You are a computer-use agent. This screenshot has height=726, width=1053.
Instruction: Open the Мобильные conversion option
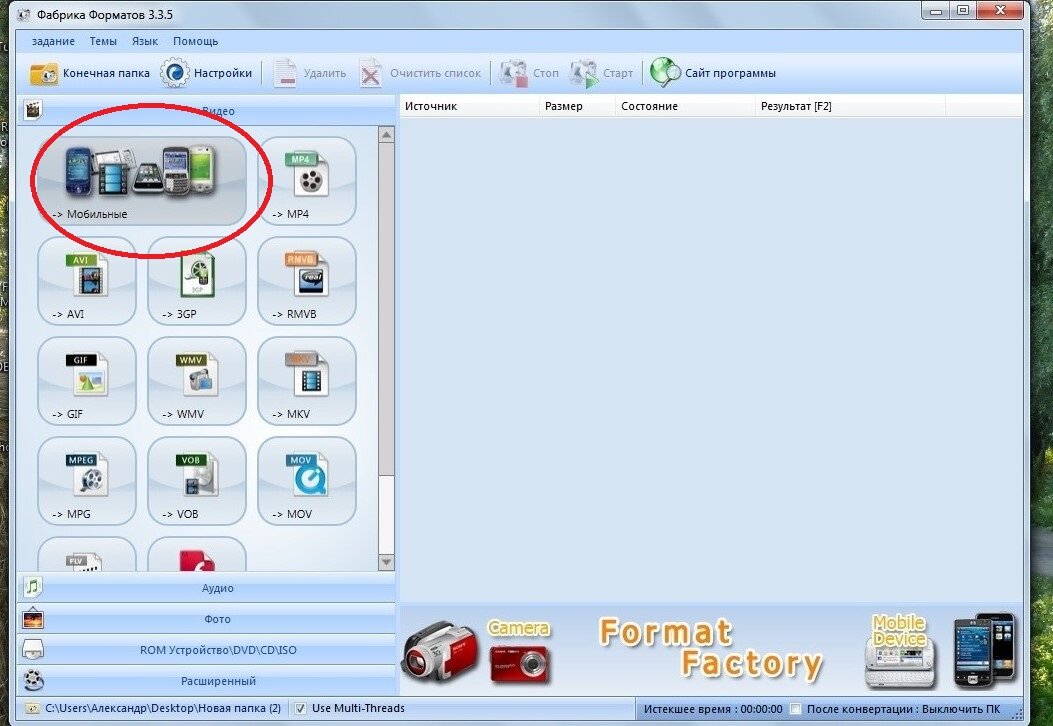pos(142,181)
